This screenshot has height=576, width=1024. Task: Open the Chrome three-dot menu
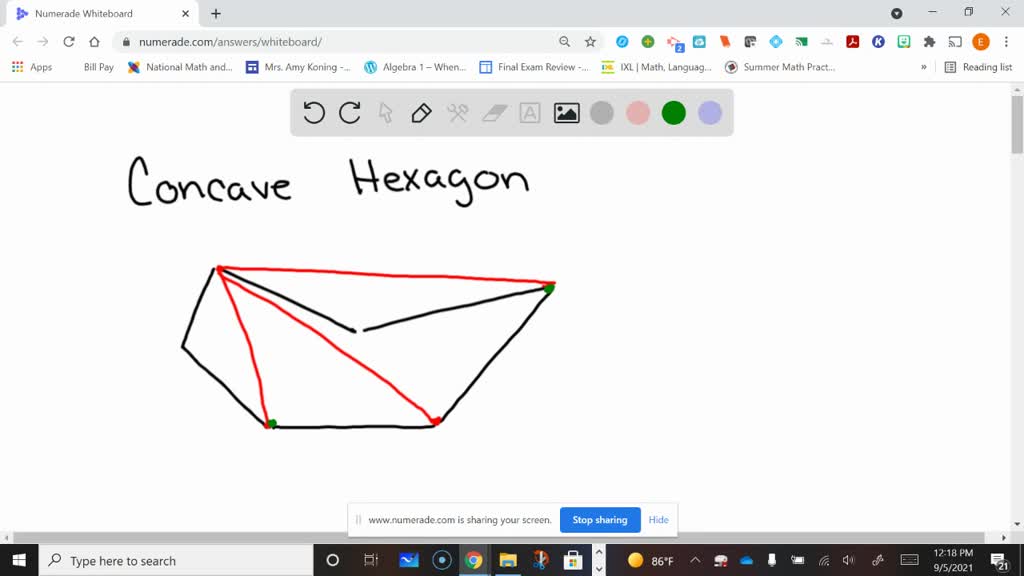click(1006, 43)
